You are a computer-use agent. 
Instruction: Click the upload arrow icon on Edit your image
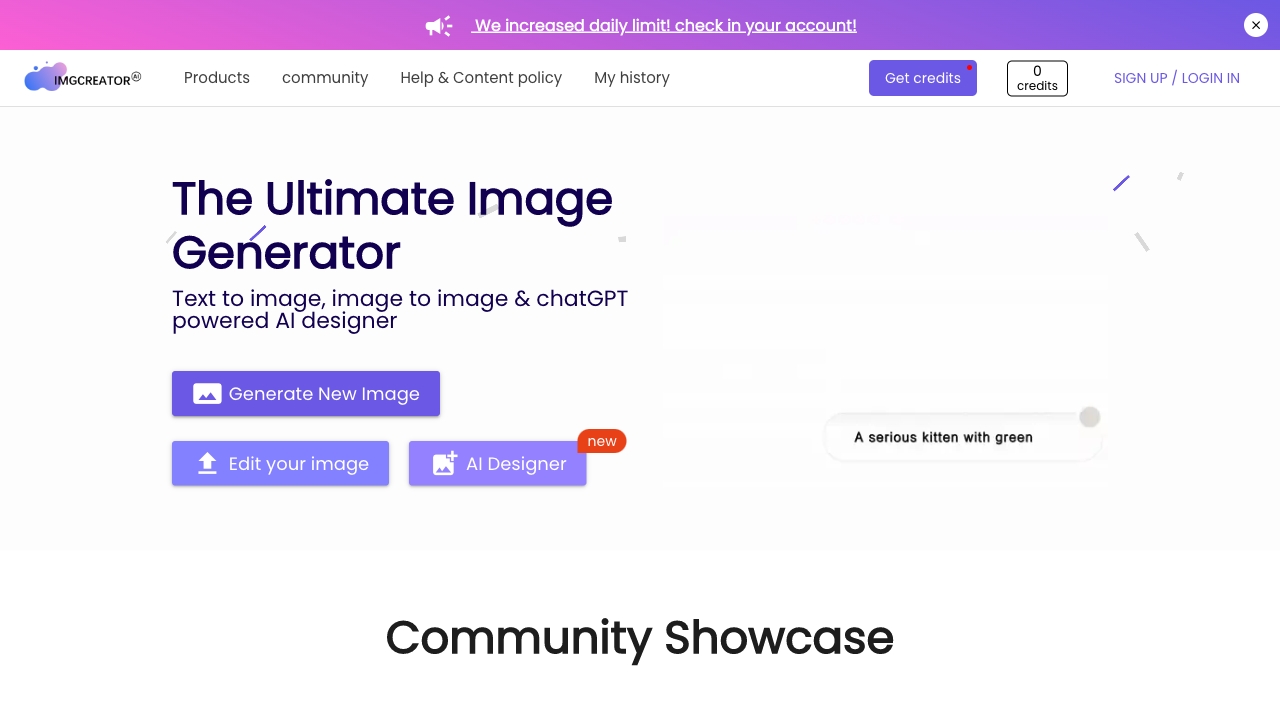(x=207, y=464)
